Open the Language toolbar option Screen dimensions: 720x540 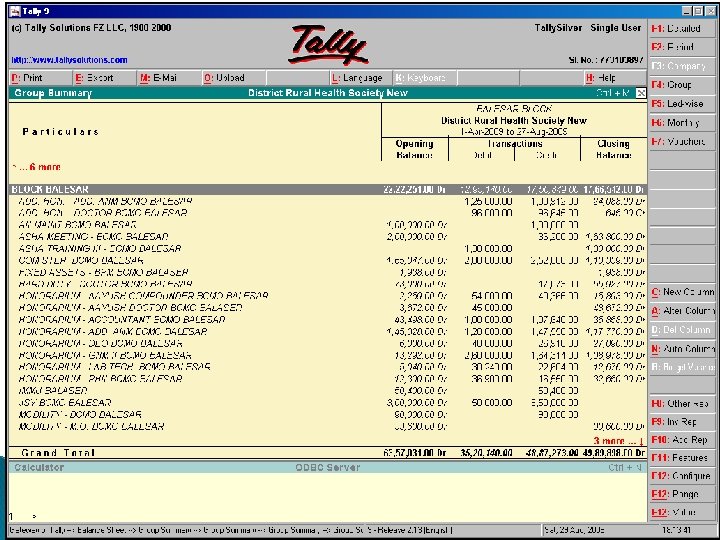pyautogui.click(x=361, y=78)
